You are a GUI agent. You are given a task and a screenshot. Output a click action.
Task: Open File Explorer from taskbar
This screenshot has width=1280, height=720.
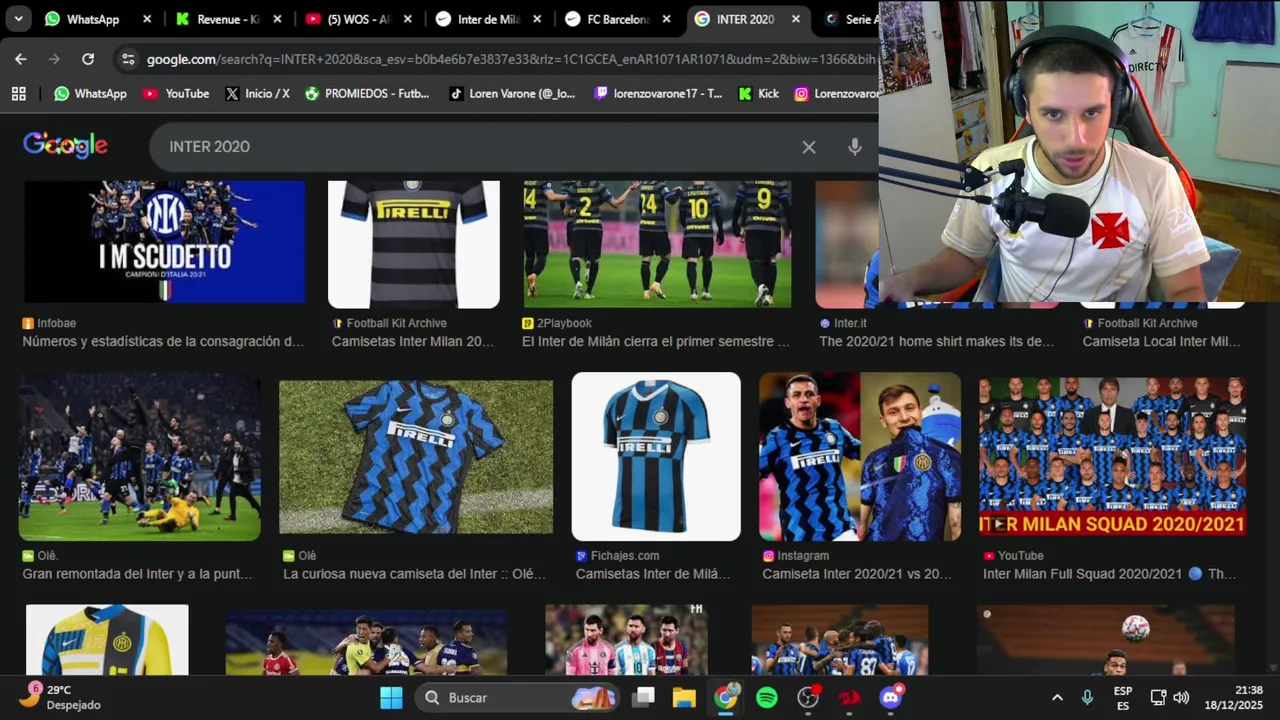[684, 697]
